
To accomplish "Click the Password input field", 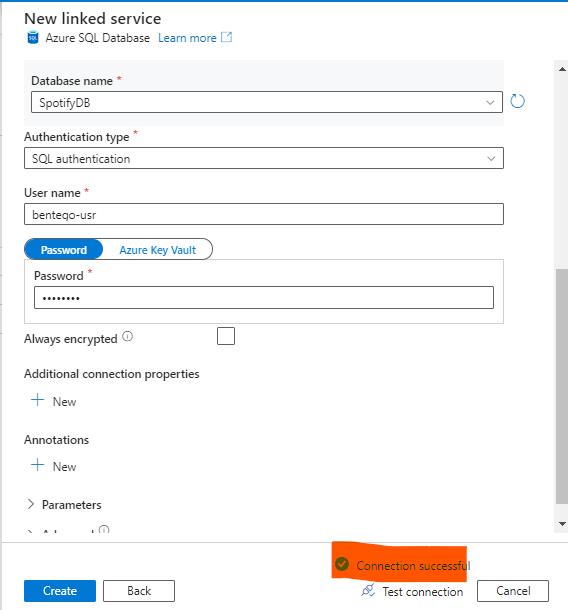I will pyautogui.click(x=264, y=298).
